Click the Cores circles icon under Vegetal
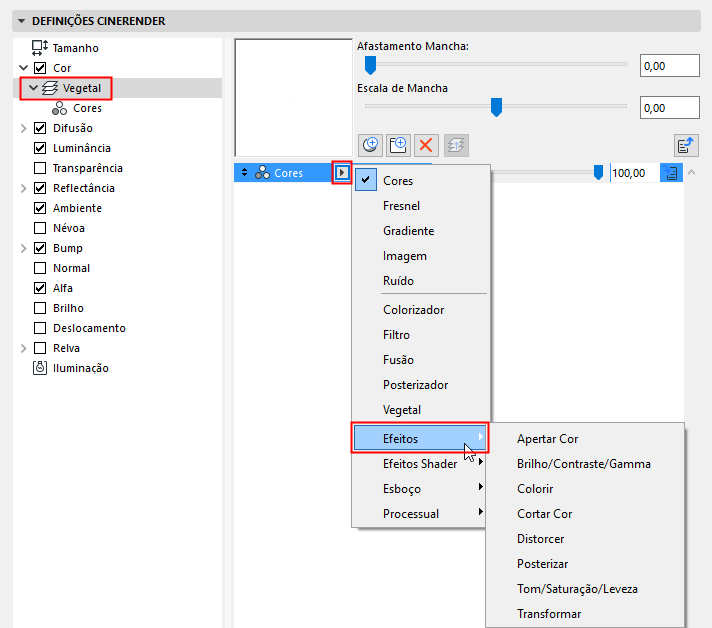 [59, 108]
